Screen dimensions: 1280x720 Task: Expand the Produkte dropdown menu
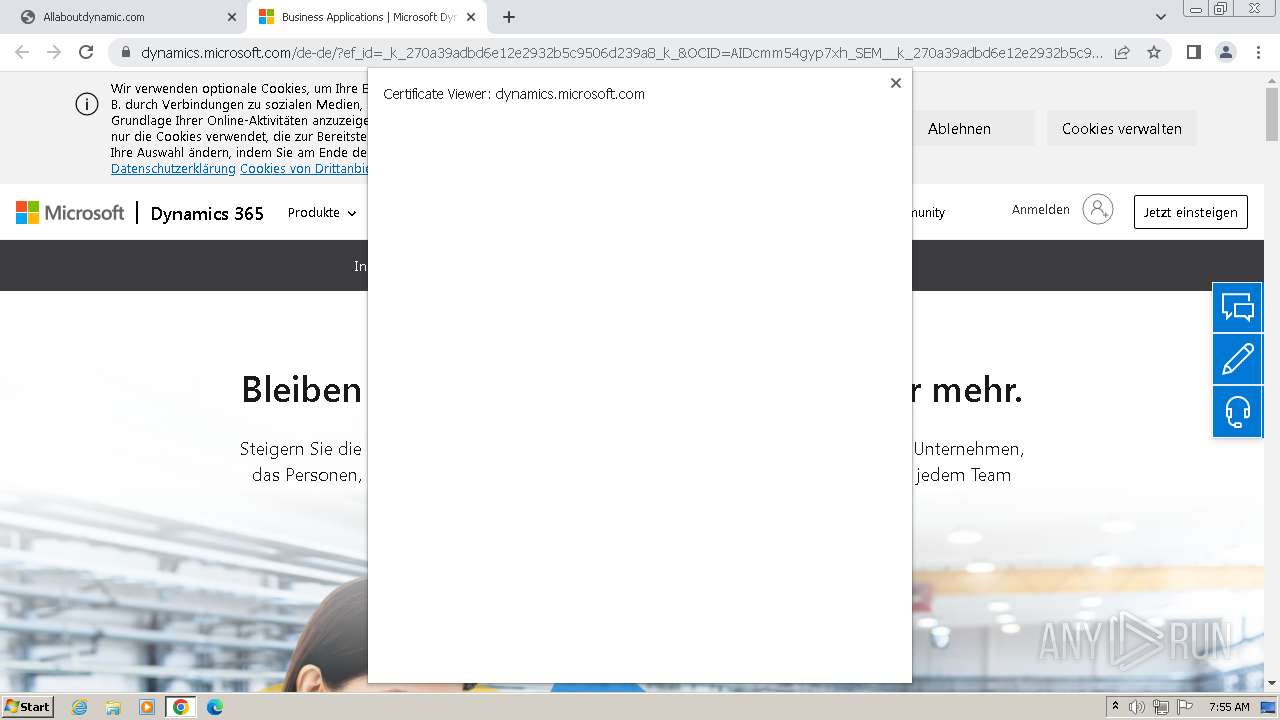point(322,213)
